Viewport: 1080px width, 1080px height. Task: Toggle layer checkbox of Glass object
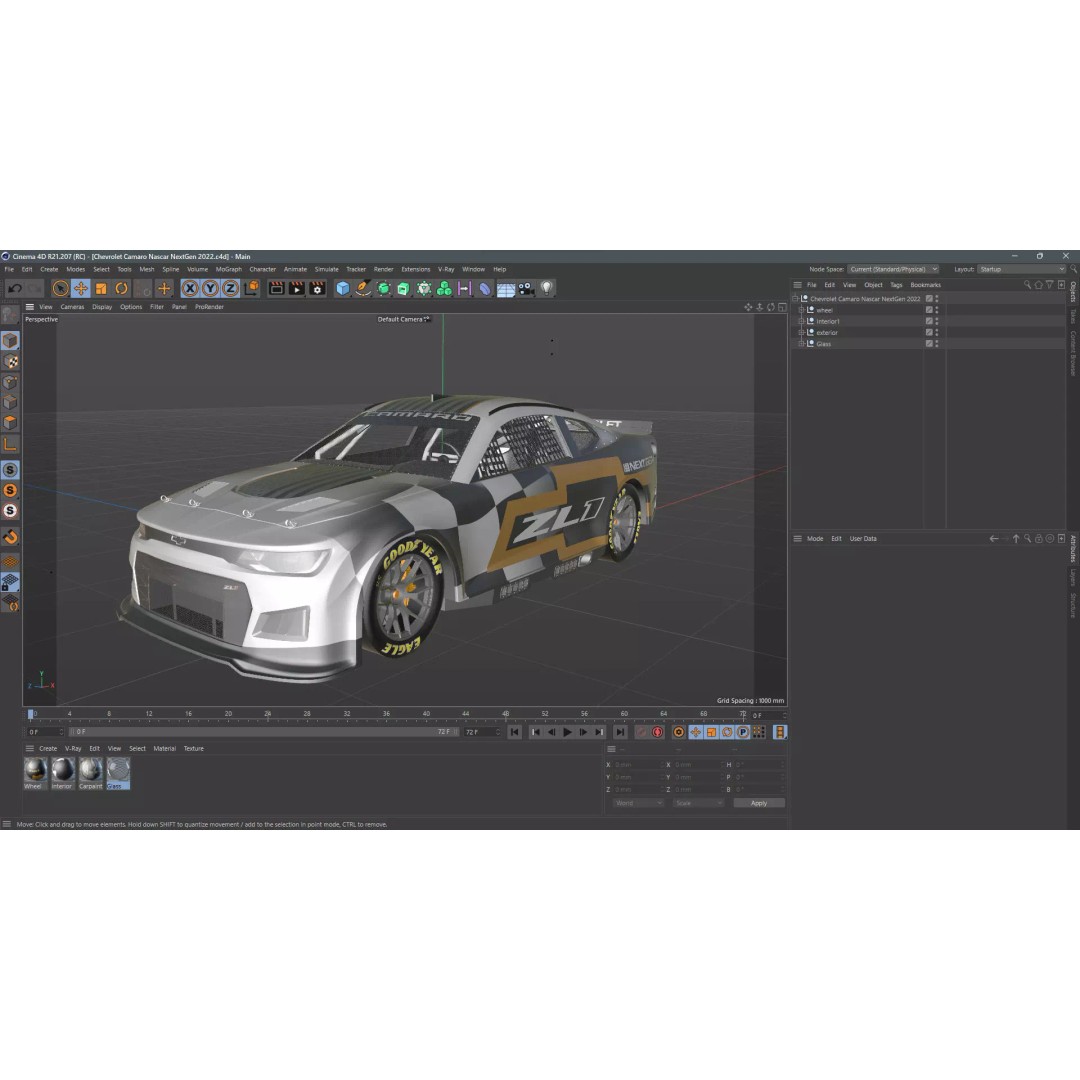click(x=928, y=343)
